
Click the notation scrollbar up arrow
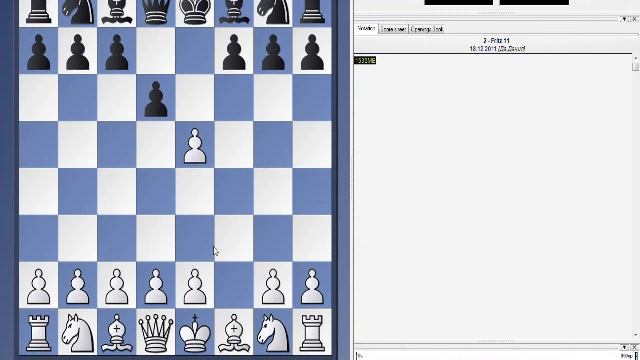point(636,57)
